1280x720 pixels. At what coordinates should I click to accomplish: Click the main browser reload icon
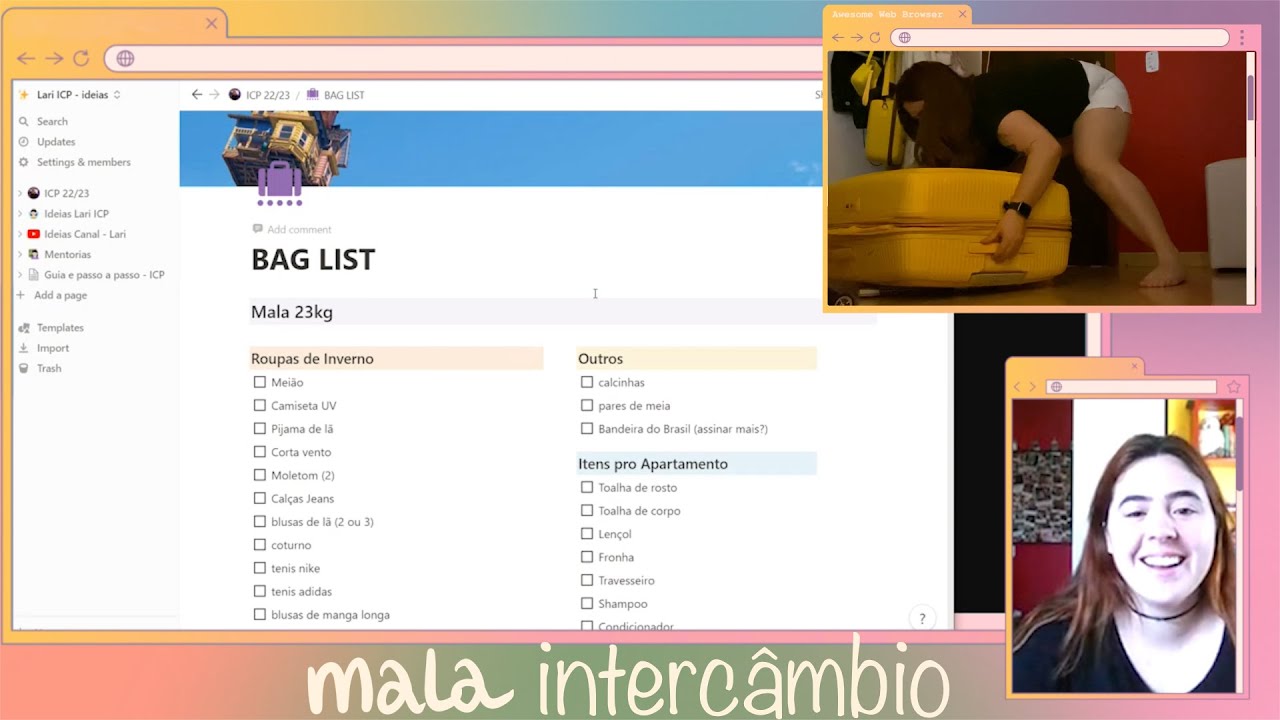pyautogui.click(x=81, y=58)
